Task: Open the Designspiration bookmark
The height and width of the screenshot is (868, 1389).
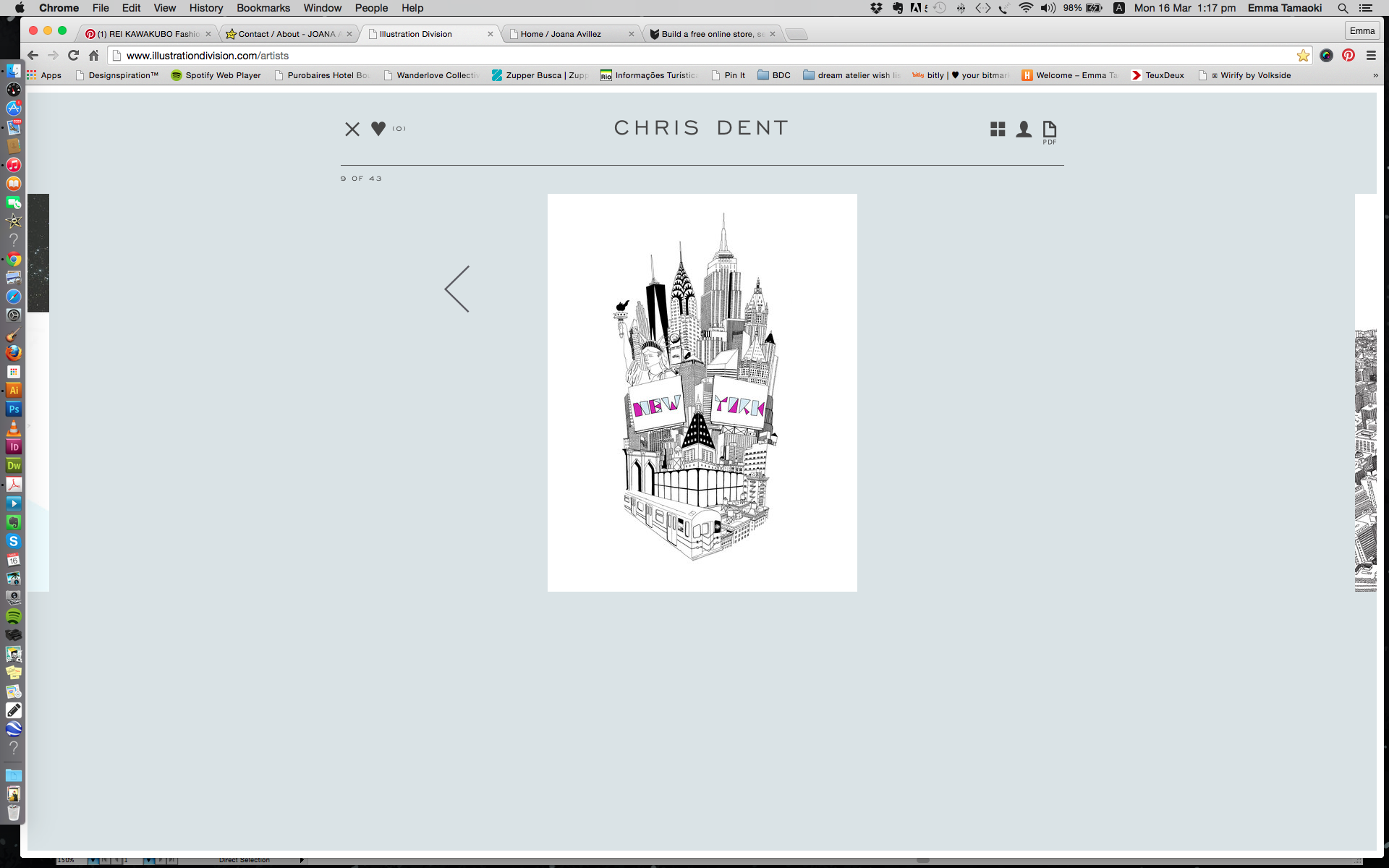Action: tap(116, 75)
